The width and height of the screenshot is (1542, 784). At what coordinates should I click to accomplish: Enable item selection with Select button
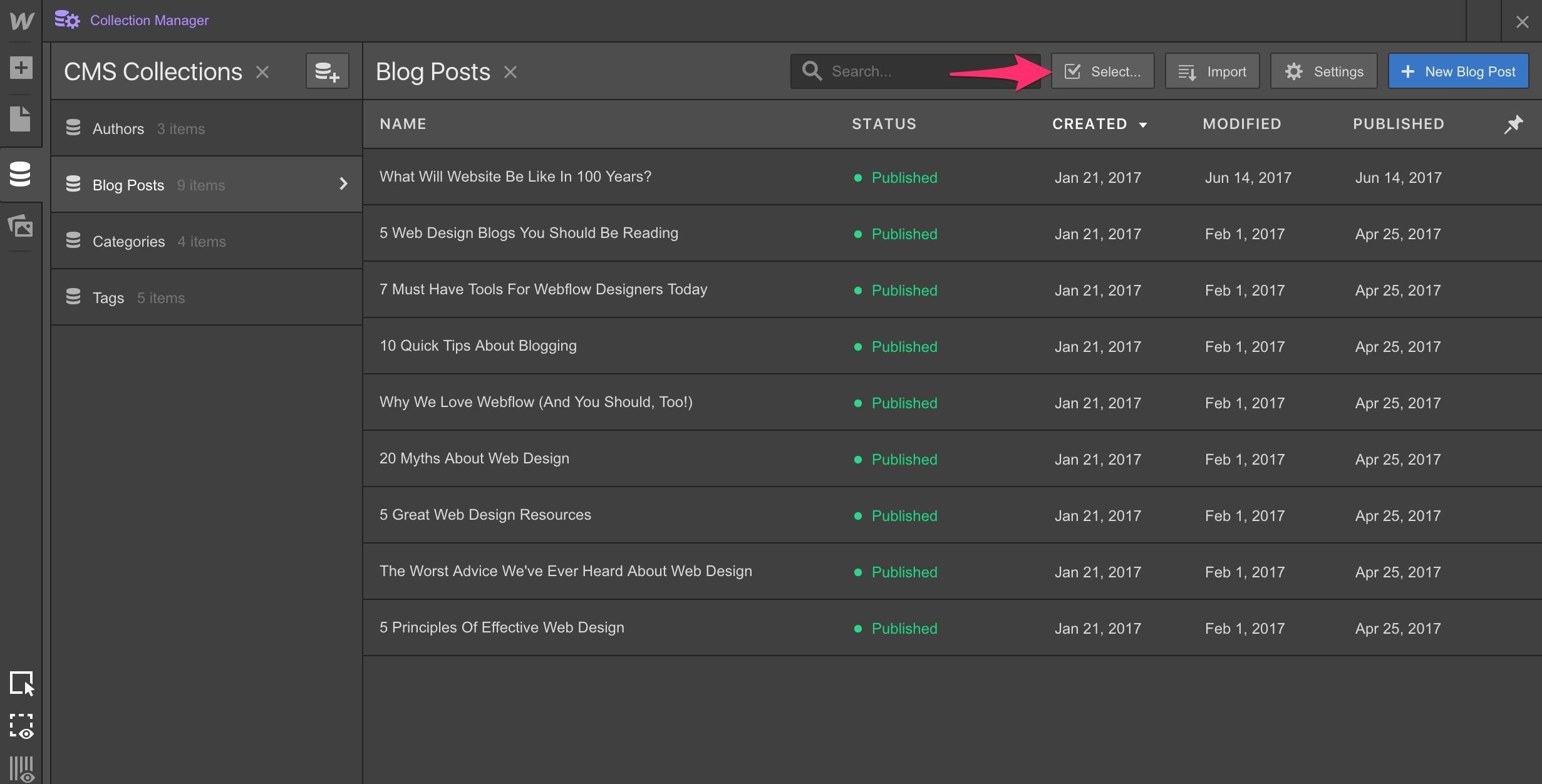click(x=1102, y=71)
